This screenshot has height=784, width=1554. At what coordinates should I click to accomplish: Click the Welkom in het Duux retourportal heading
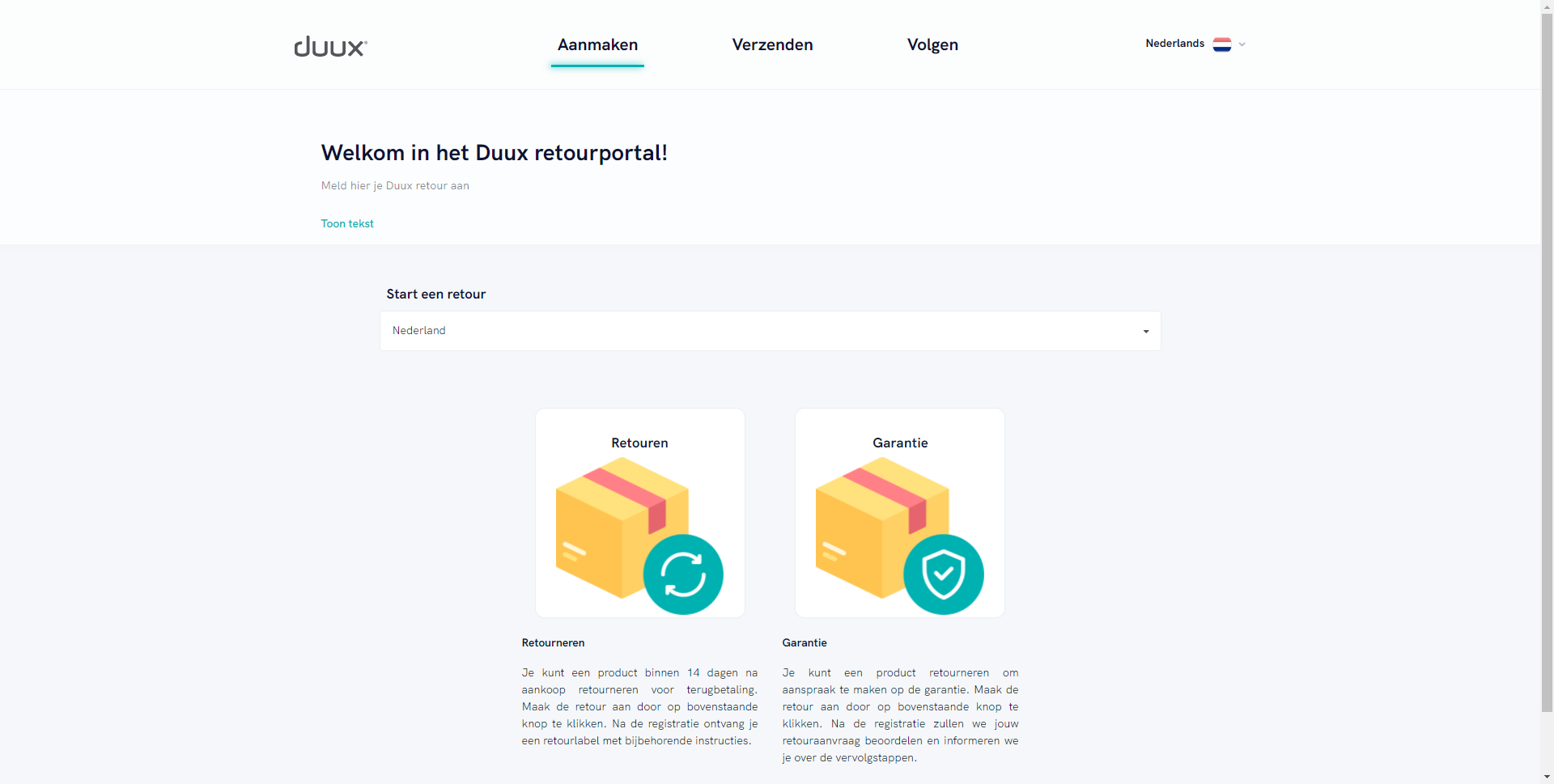pos(494,153)
